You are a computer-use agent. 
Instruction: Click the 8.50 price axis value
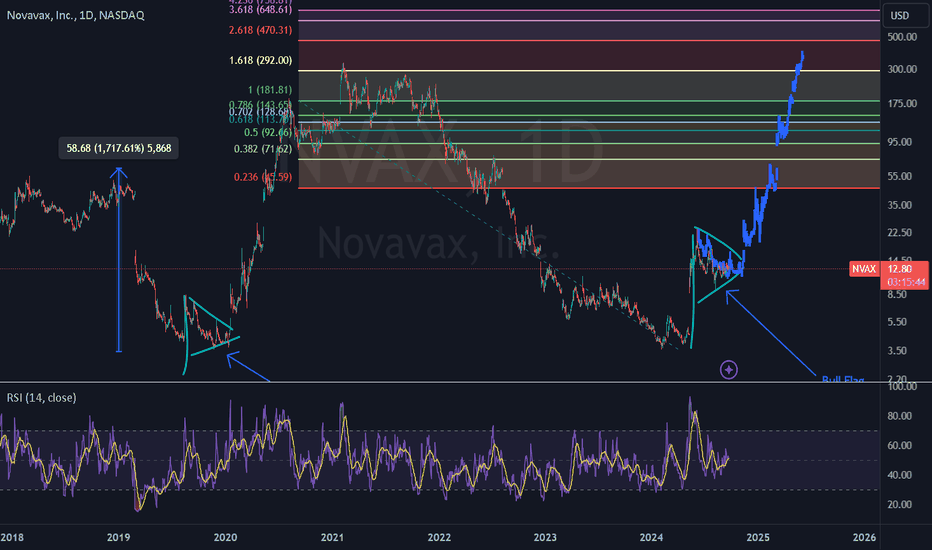pos(897,294)
